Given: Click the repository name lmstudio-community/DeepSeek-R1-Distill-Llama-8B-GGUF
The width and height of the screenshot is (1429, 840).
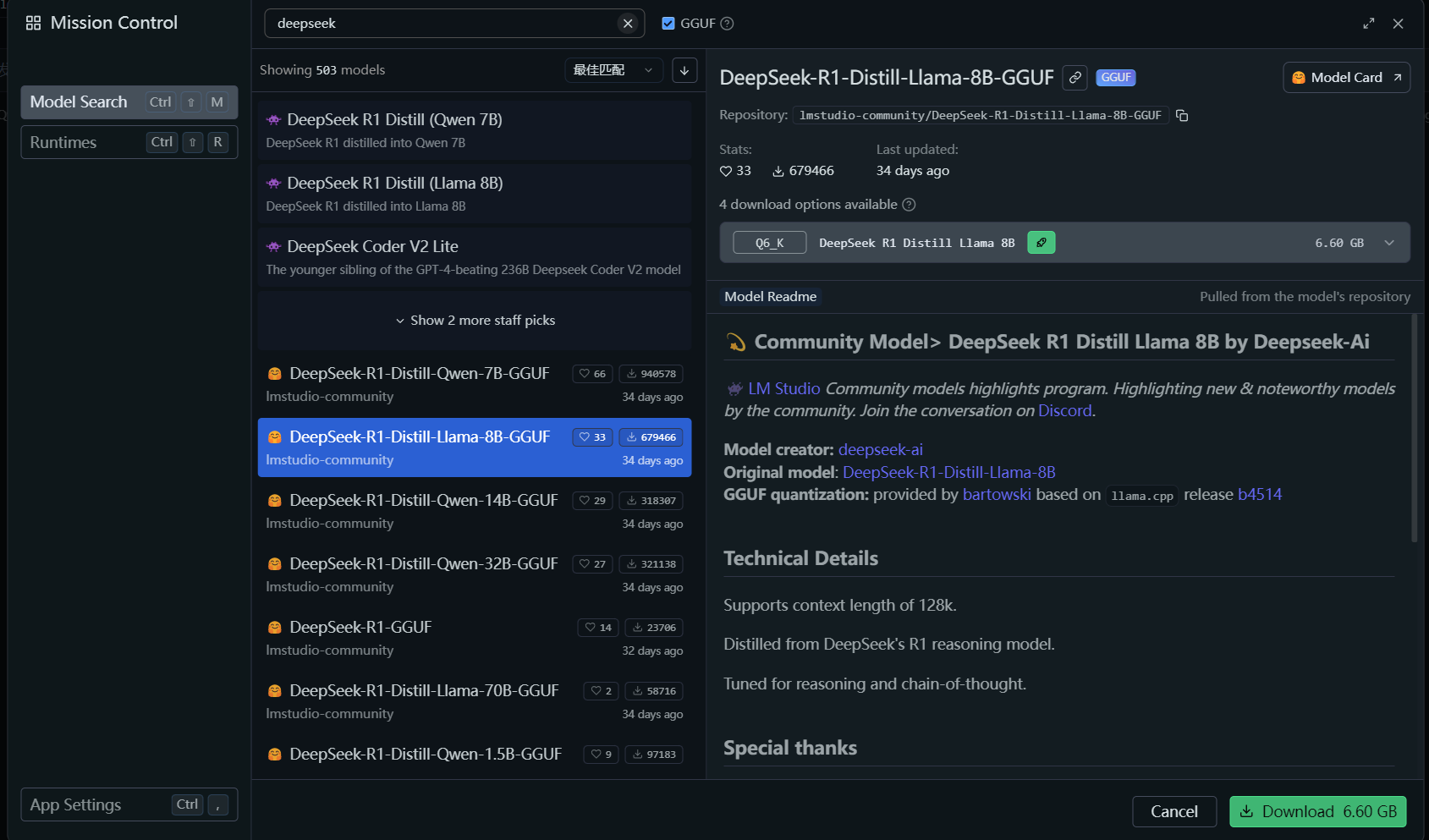Looking at the screenshot, I should tap(980, 115).
